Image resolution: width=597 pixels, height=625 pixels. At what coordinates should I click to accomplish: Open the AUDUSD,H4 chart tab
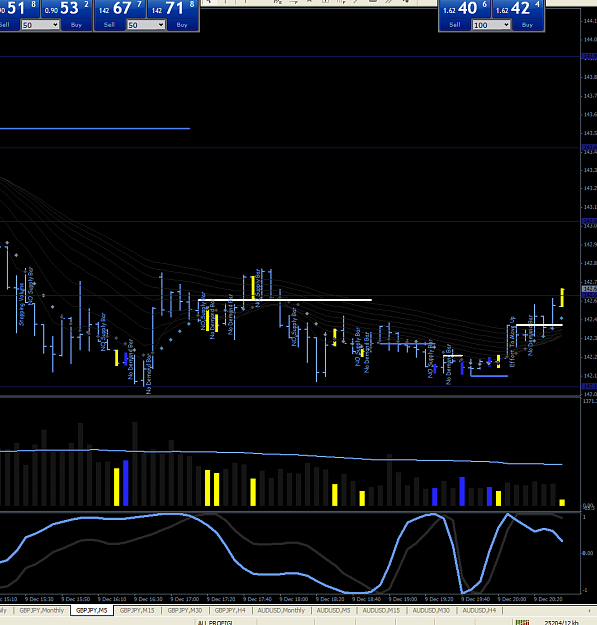pos(479,610)
